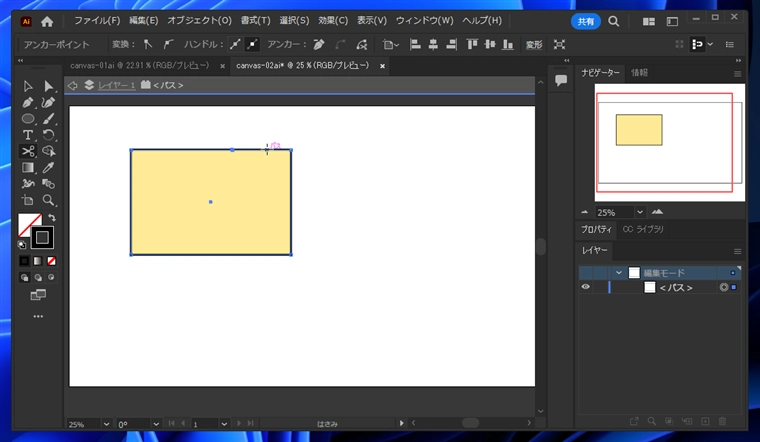Select the Rotate tool
Image resolution: width=760 pixels, height=442 pixels.
(48, 135)
